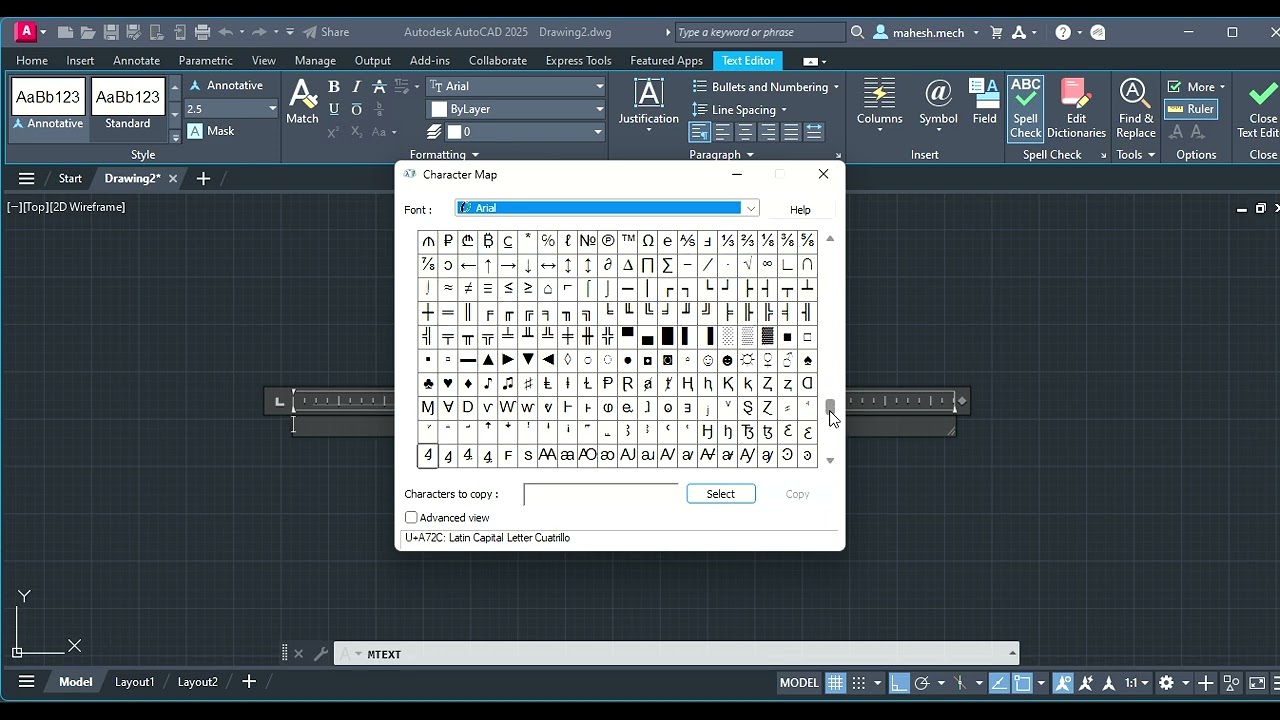Apply superscript formatting

tap(334, 132)
